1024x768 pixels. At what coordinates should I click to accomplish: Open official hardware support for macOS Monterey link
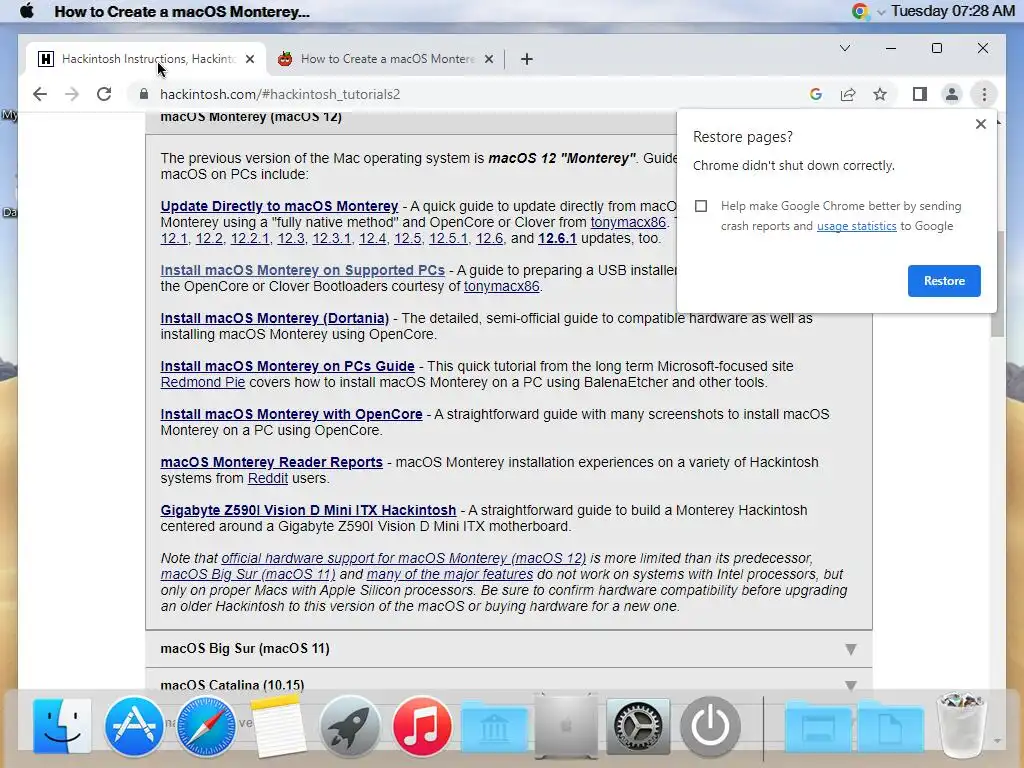coord(404,558)
